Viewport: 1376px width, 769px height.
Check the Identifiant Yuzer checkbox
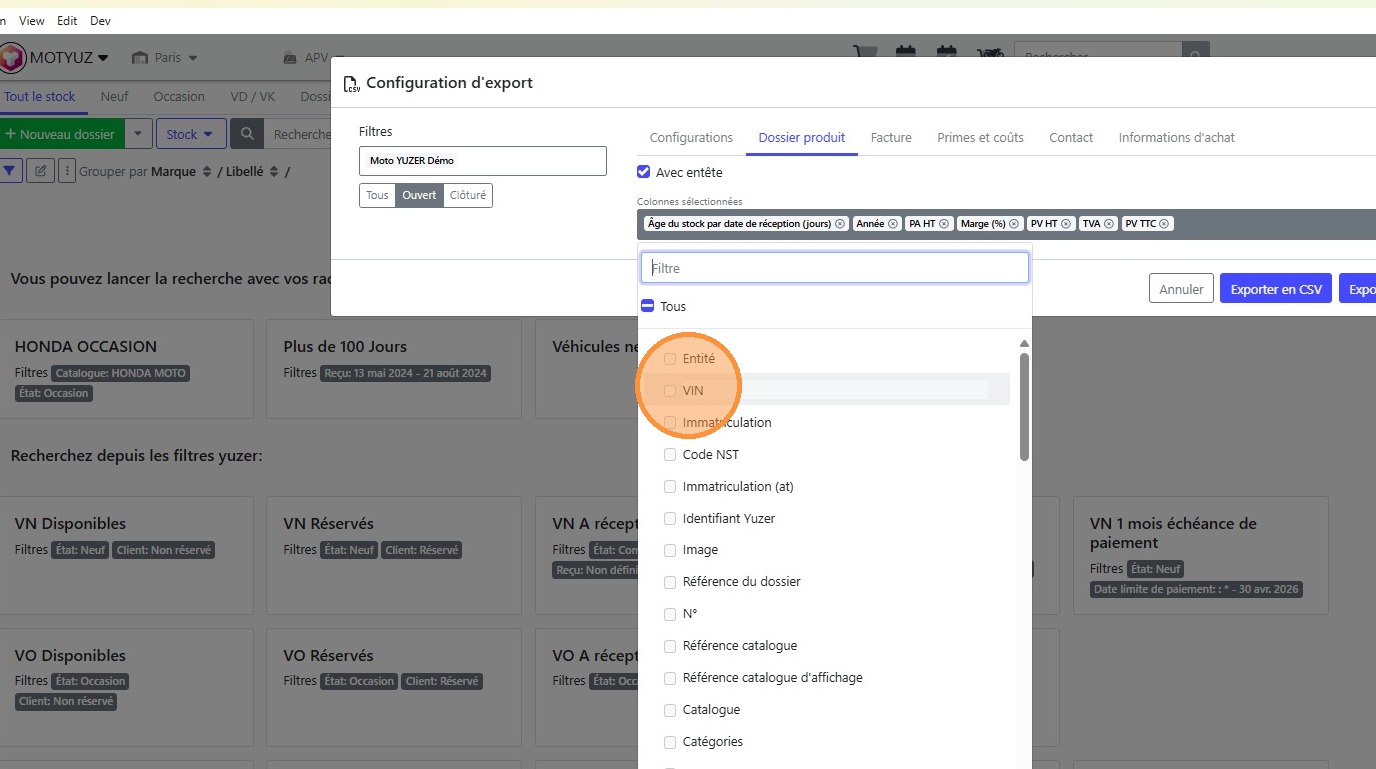(670, 519)
